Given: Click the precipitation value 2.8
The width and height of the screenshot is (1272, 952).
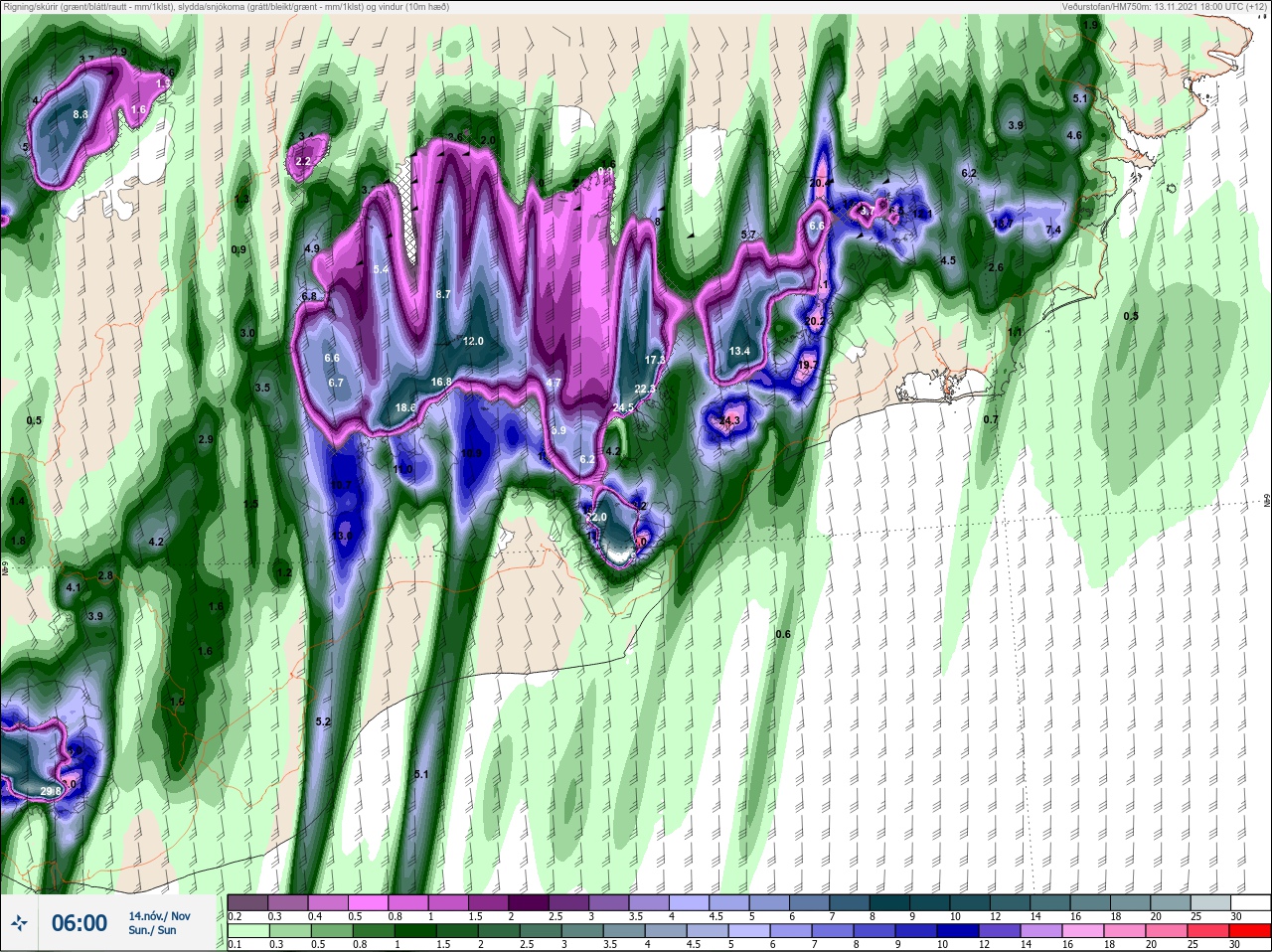Looking at the screenshot, I should click(105, 576).
